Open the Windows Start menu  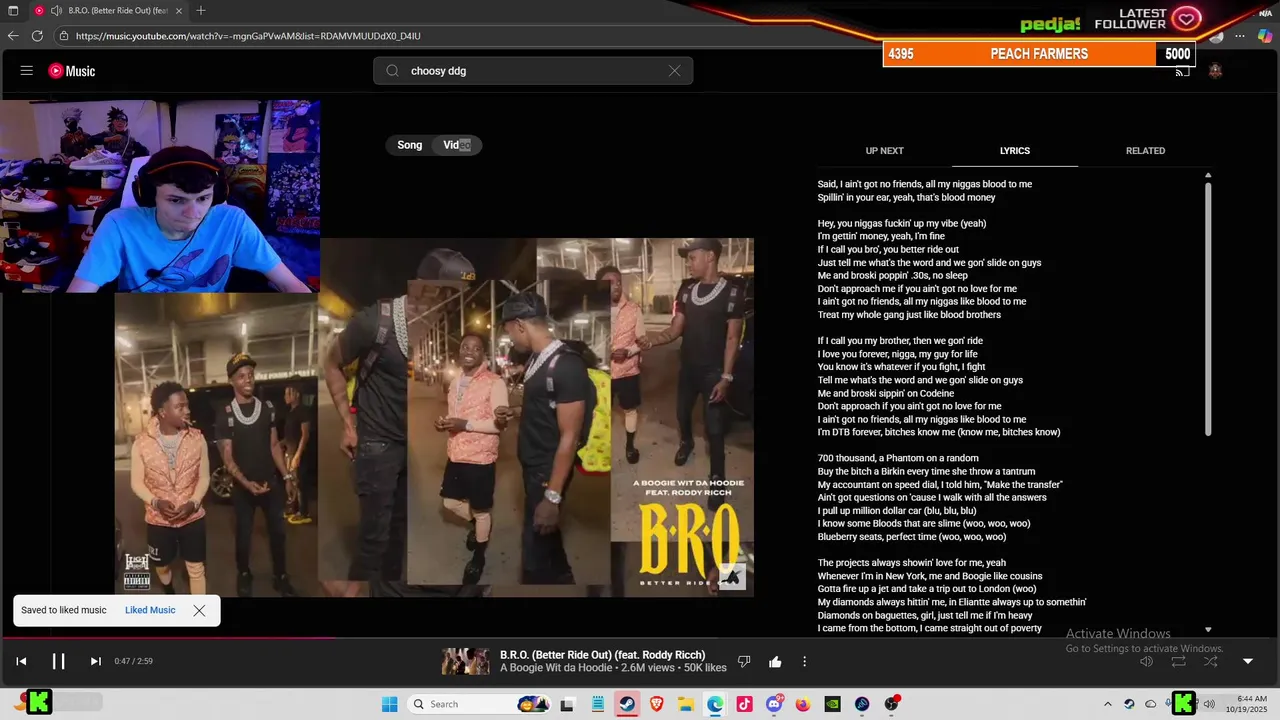390,704
